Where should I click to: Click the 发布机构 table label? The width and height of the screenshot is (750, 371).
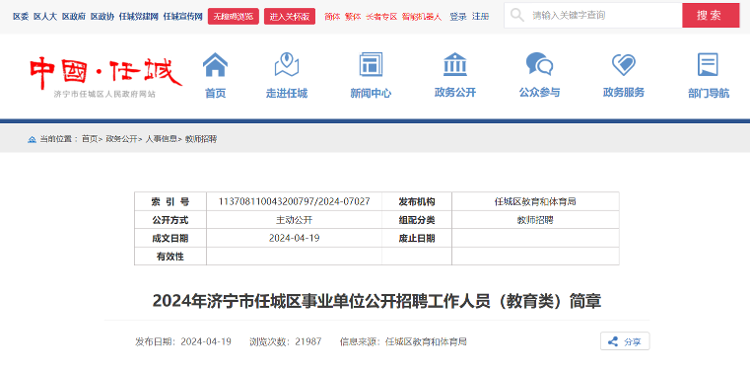pyautogui.click(x=417, y=201)
